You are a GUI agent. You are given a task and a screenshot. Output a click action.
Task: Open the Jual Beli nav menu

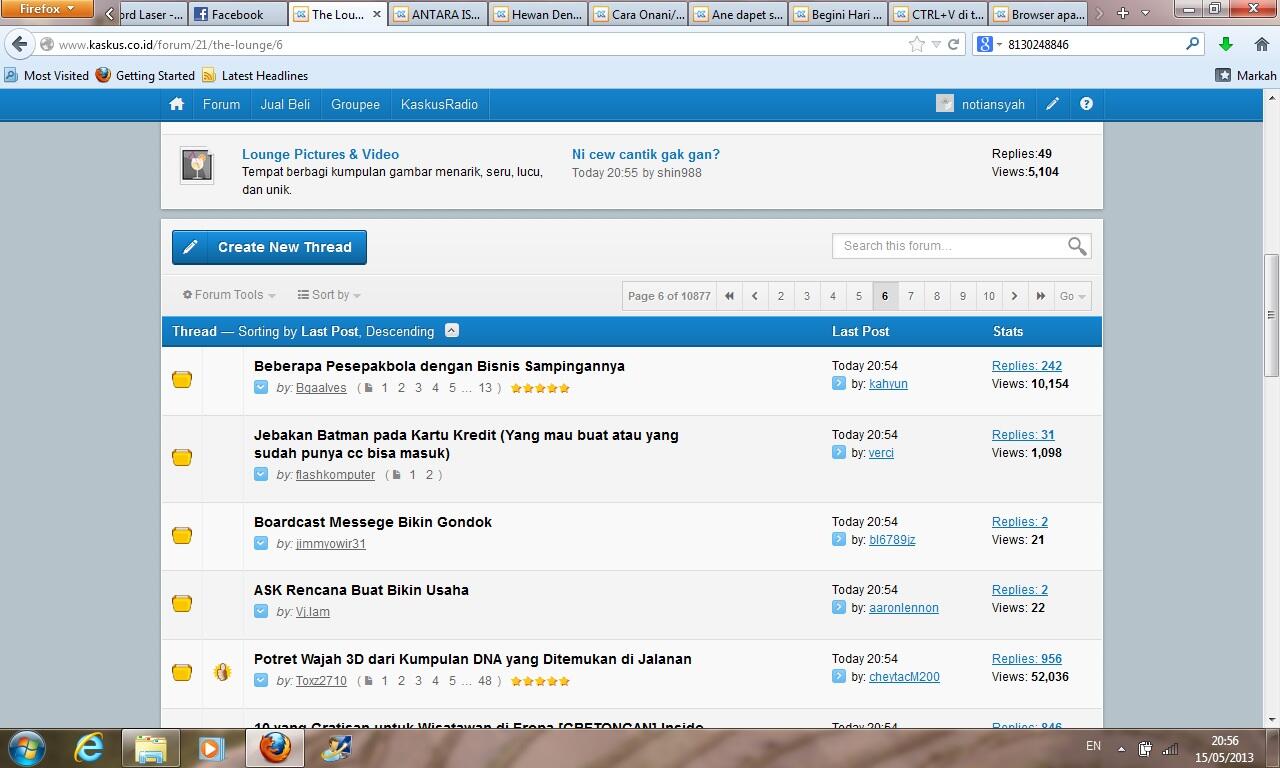point(285,104)
